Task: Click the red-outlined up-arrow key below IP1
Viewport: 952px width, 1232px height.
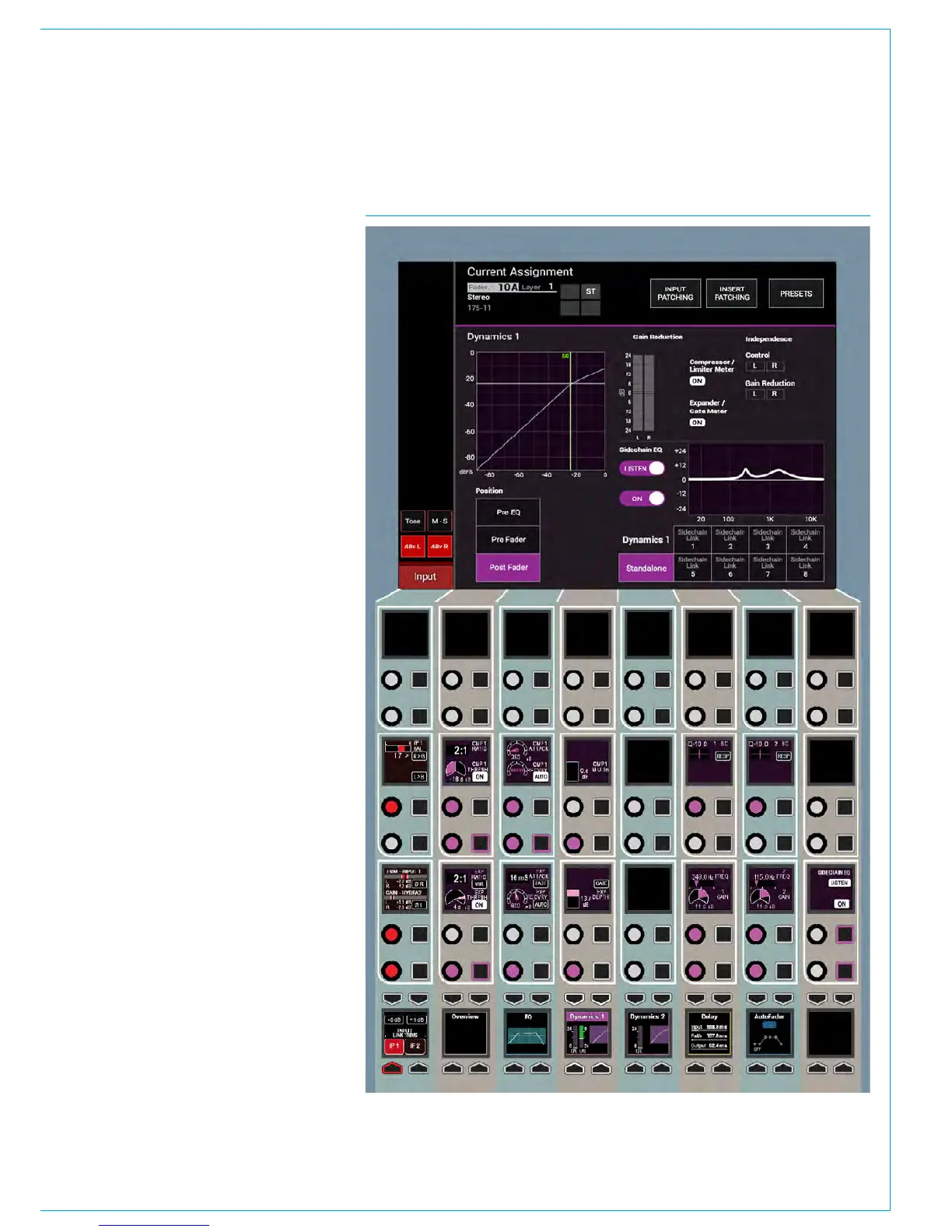Action: pos(393,1069)
